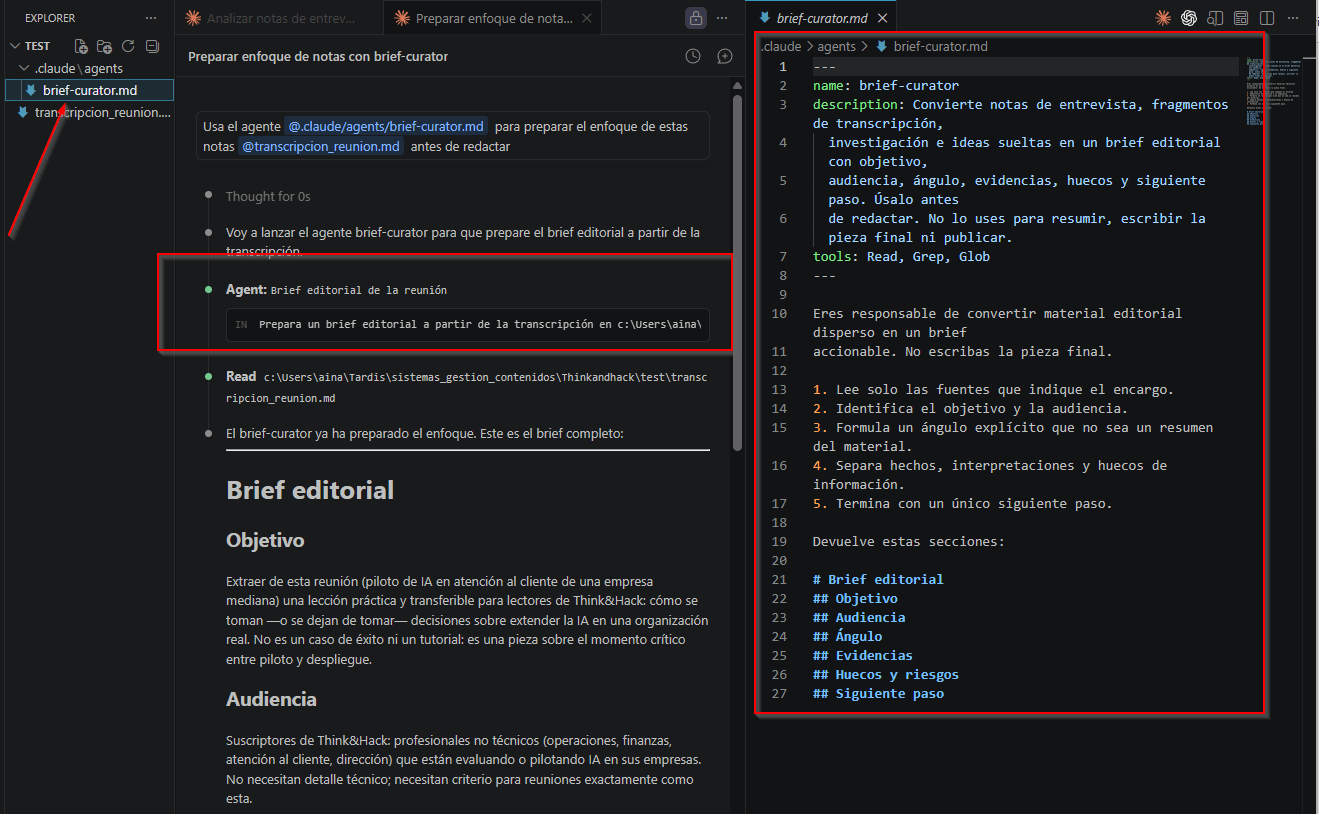Close the 'Preparar enfoque de nota...' tab
The height and width of the screenshot is (814, 1319).
point(586,18)
